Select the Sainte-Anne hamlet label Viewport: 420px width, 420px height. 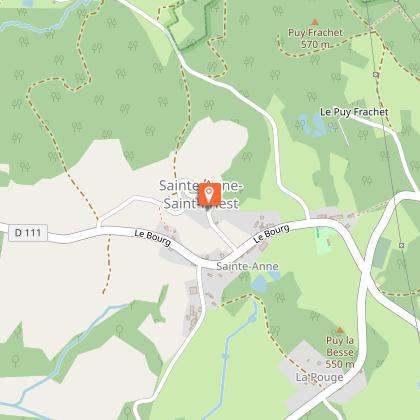point(247,266)
